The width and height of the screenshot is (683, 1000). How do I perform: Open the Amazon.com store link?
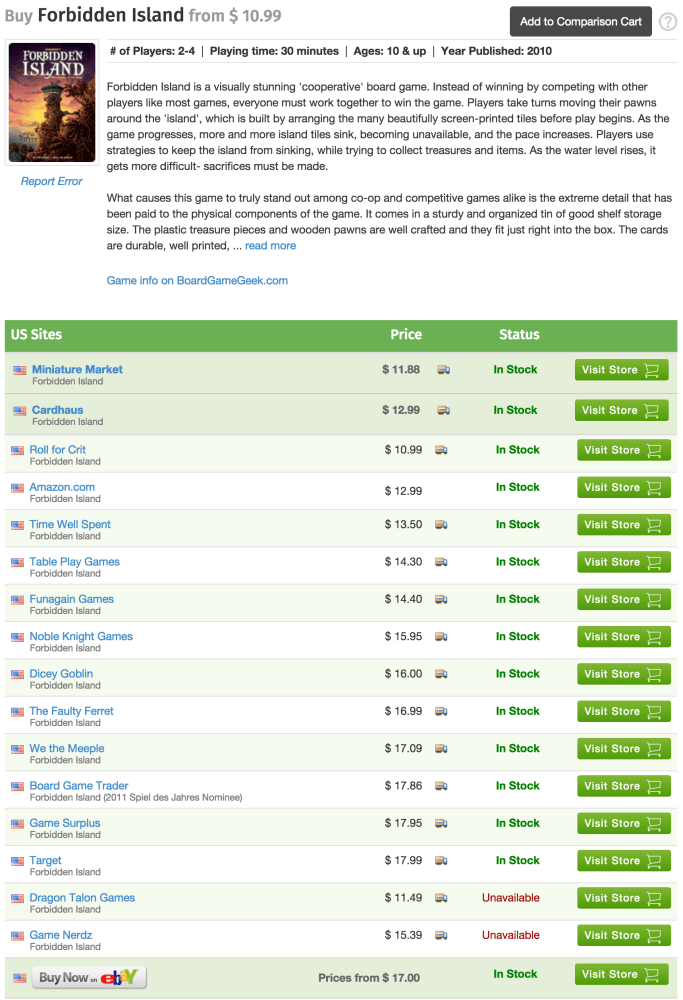(62, 487)
